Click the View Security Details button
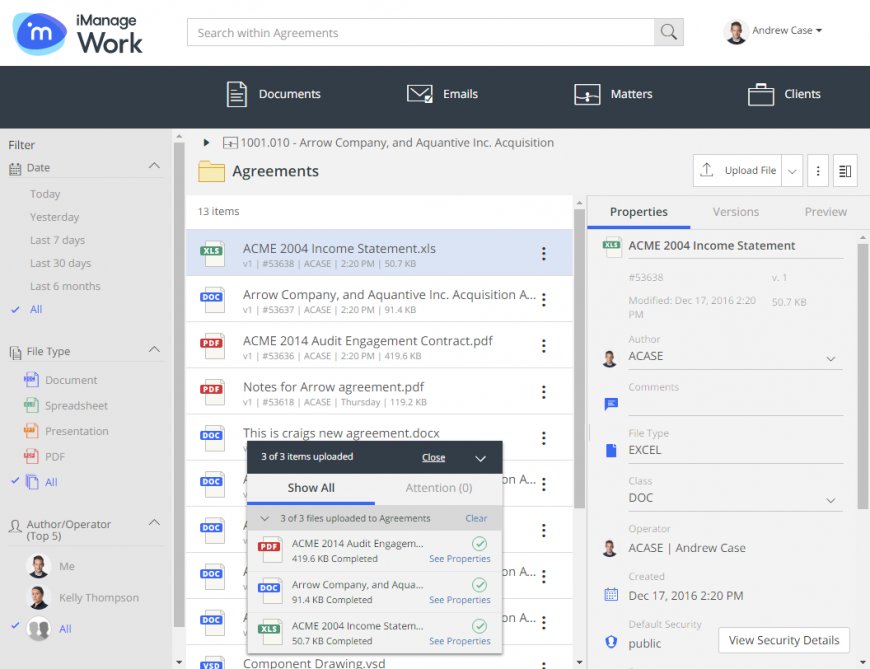 coord(783,640)
